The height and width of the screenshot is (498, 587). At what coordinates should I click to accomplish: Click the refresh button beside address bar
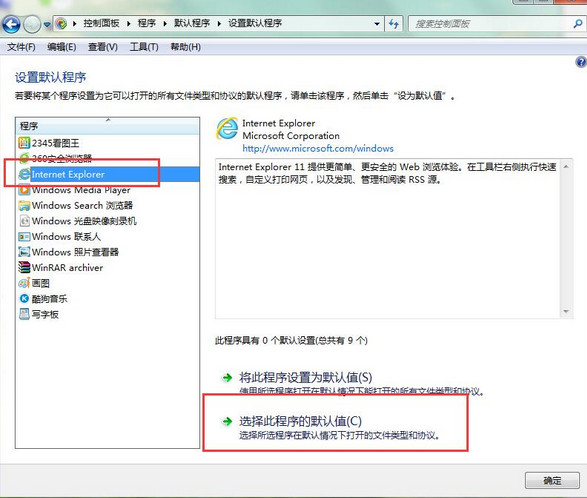(393, 24)
